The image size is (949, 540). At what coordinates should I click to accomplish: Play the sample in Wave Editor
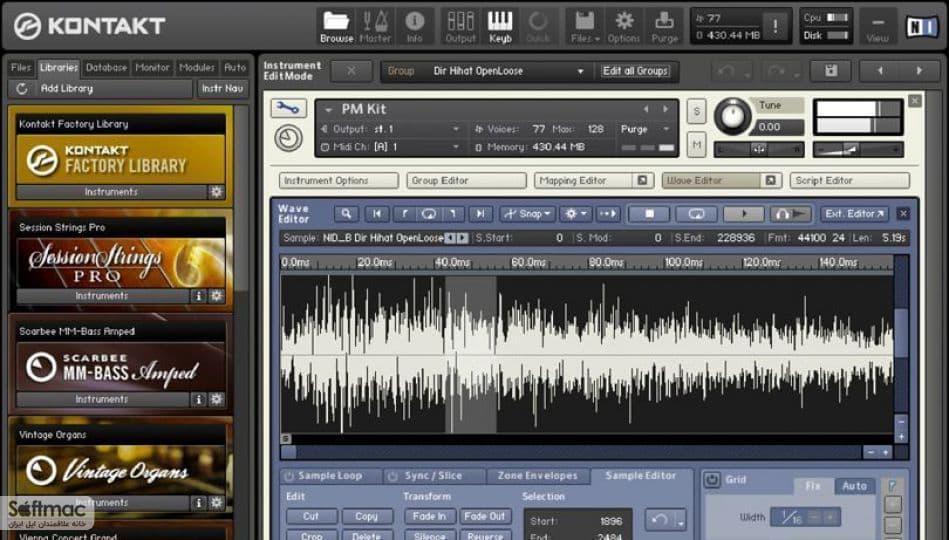click(744, 214)
